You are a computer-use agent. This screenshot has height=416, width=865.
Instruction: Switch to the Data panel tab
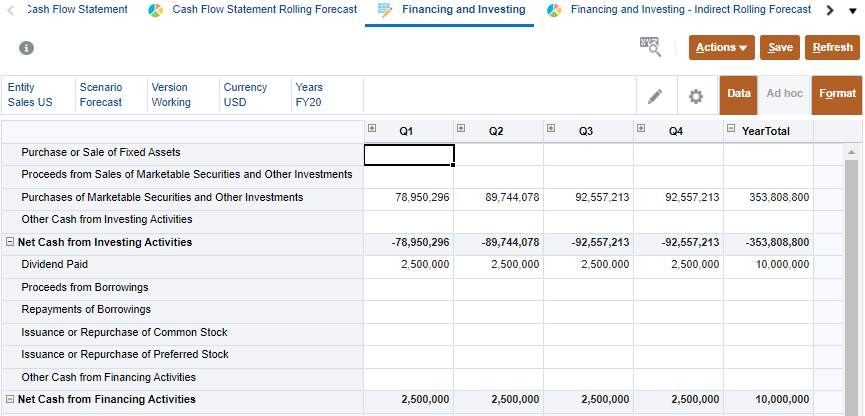click(739, 94)
